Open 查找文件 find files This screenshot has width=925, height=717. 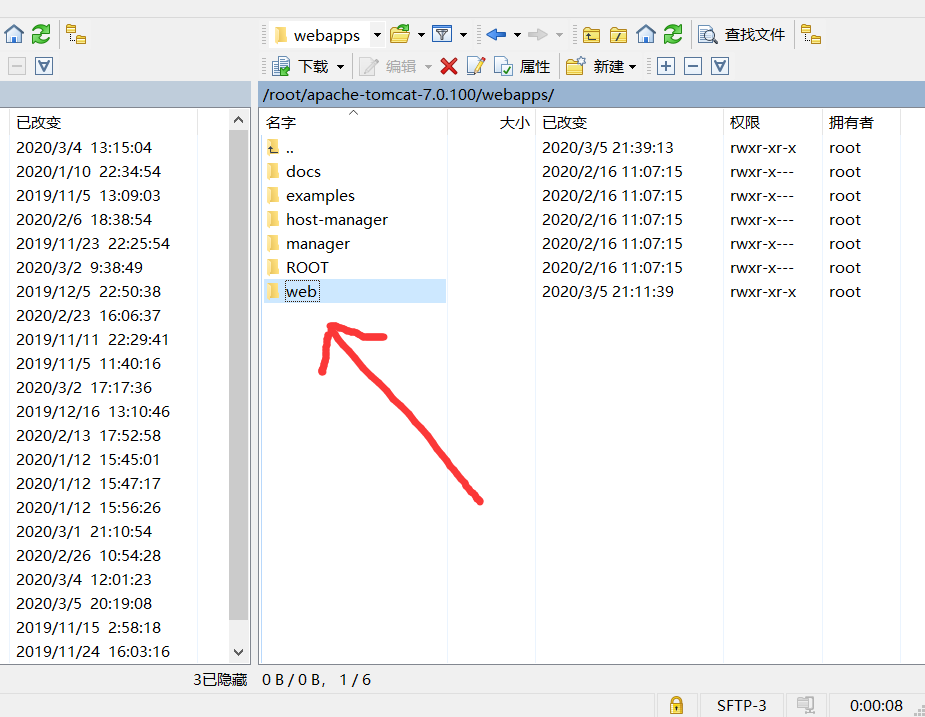742,34
